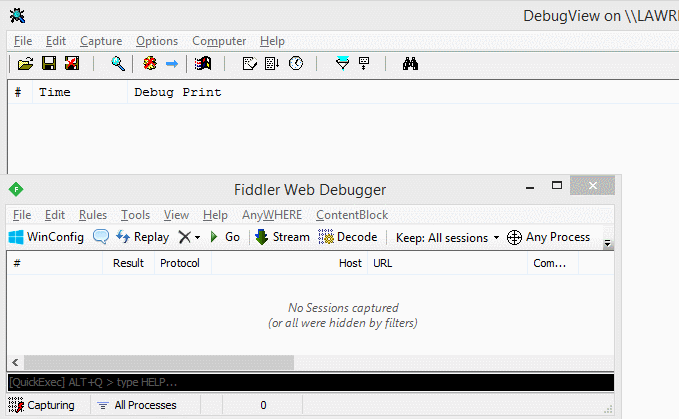679x419 pixels.
Task: Open Fiddler's Help menu
Action: point(215,215)
